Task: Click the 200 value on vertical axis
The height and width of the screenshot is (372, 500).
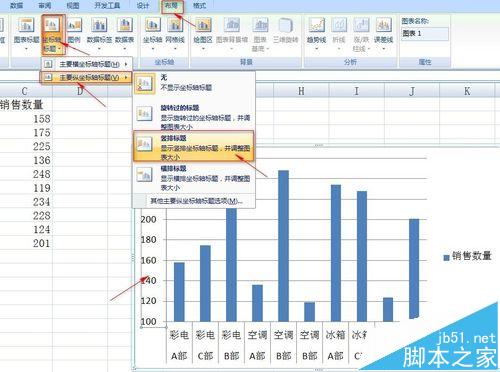Action: [x=148, y=219]
